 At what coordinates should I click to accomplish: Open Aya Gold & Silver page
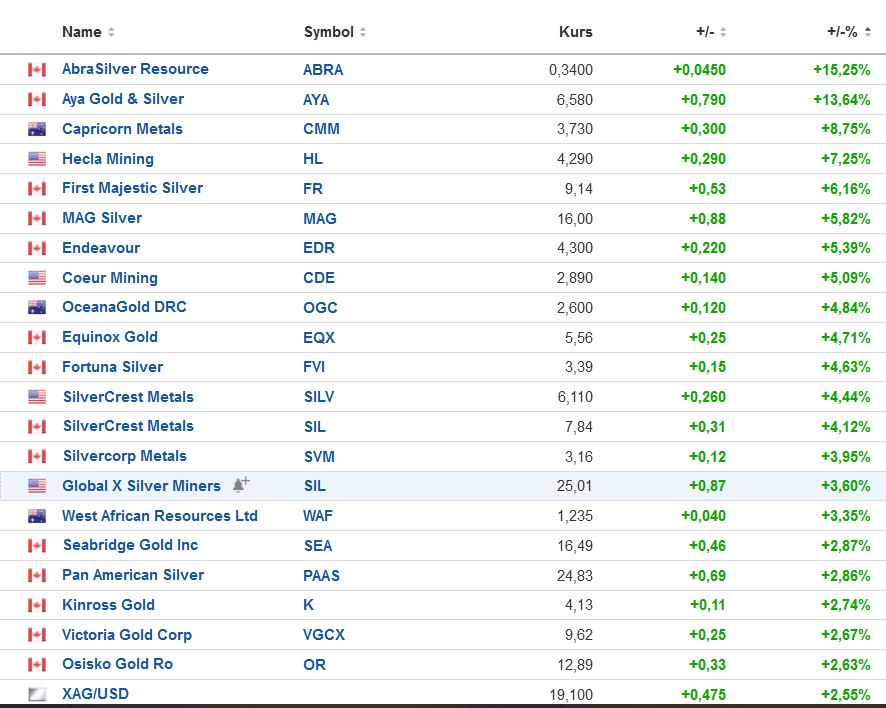pos(123,99)
